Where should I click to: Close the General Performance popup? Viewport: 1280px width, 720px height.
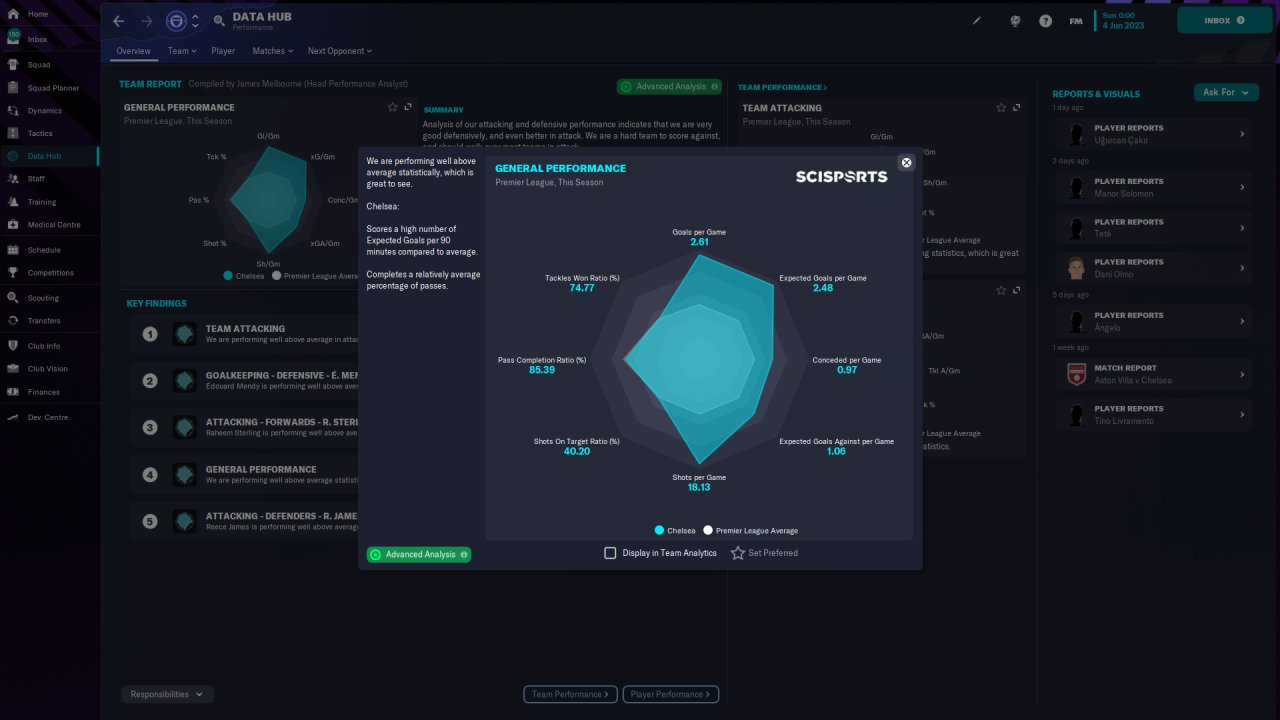pyautogui.click(x=906, y=162)
